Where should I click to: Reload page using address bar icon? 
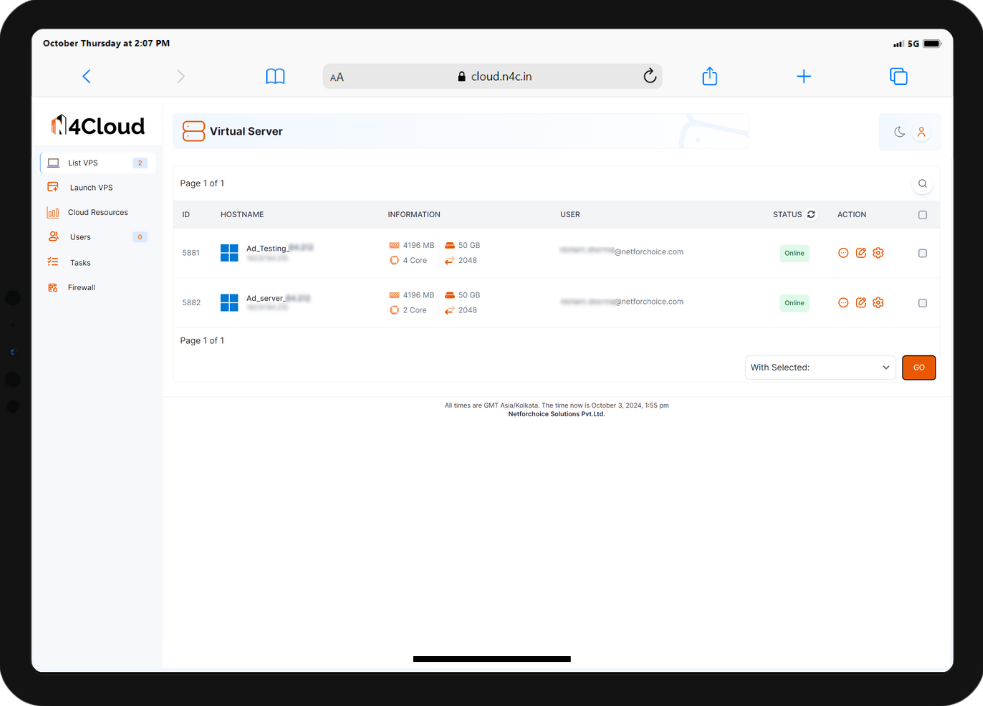649,77
